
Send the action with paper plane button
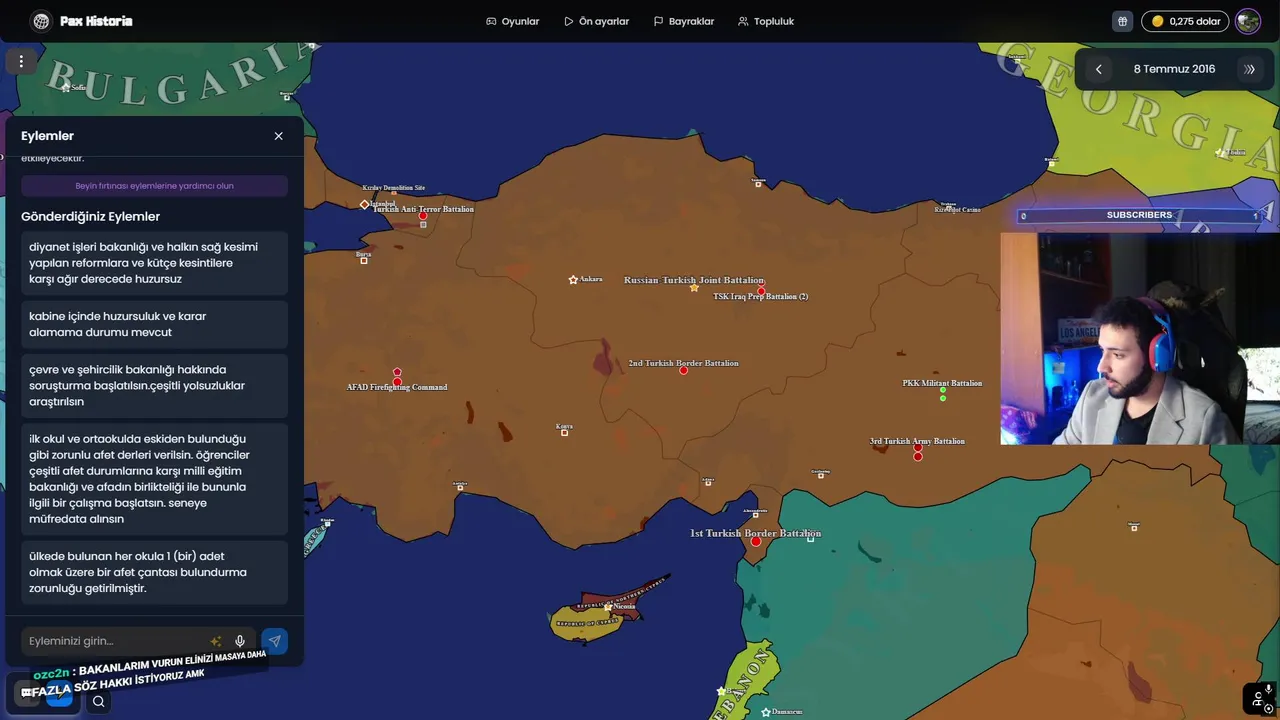tap(274, 641)
